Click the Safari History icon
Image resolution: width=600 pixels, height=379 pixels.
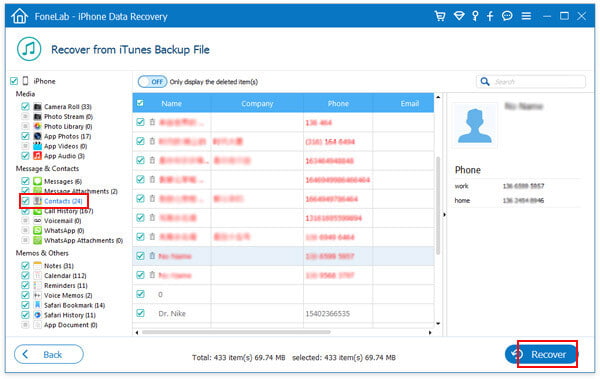tap(38, 315)
